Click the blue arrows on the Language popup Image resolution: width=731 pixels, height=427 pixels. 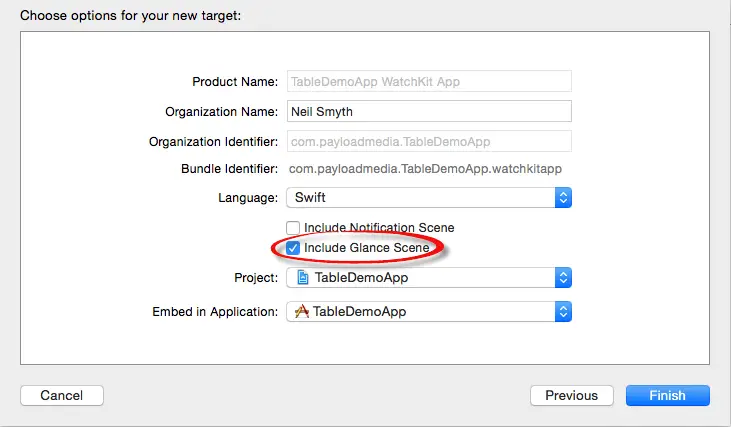point(563,197)
